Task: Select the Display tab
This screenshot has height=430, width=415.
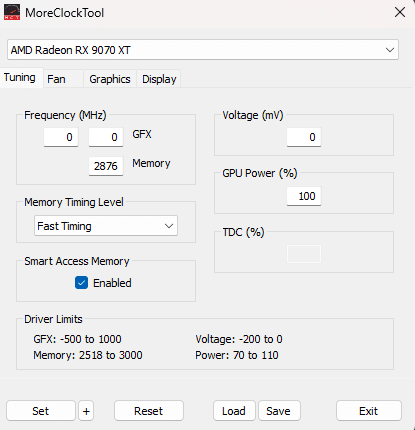Action: click(159, 79)
